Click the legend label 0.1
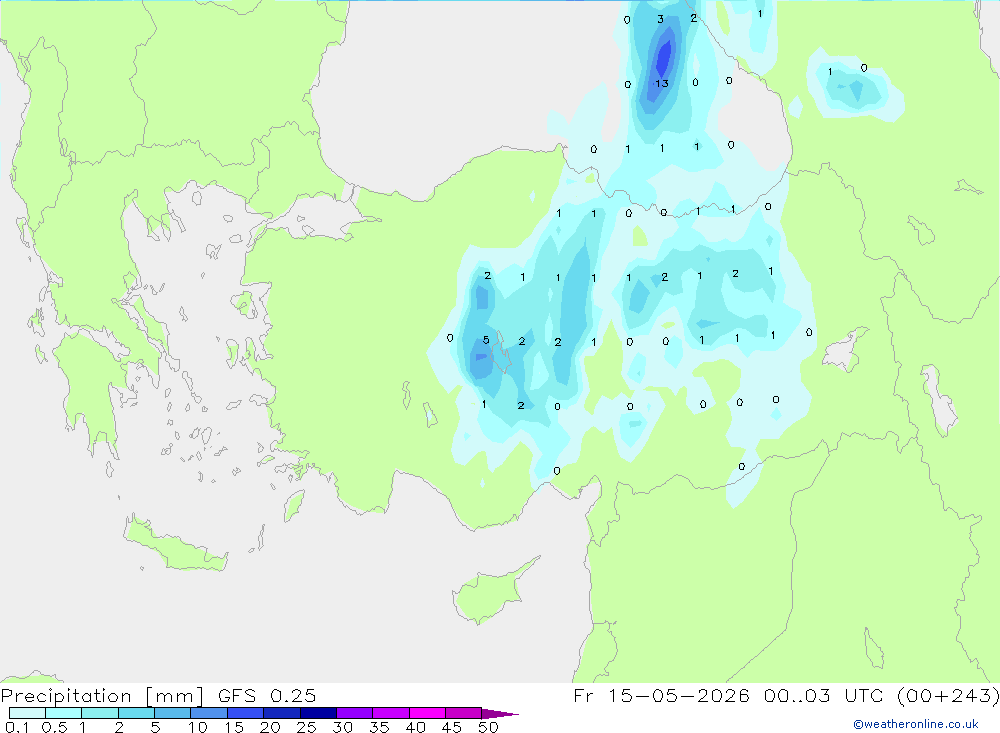The width and height of the screenshot is (1000, 733). (17, 727)
